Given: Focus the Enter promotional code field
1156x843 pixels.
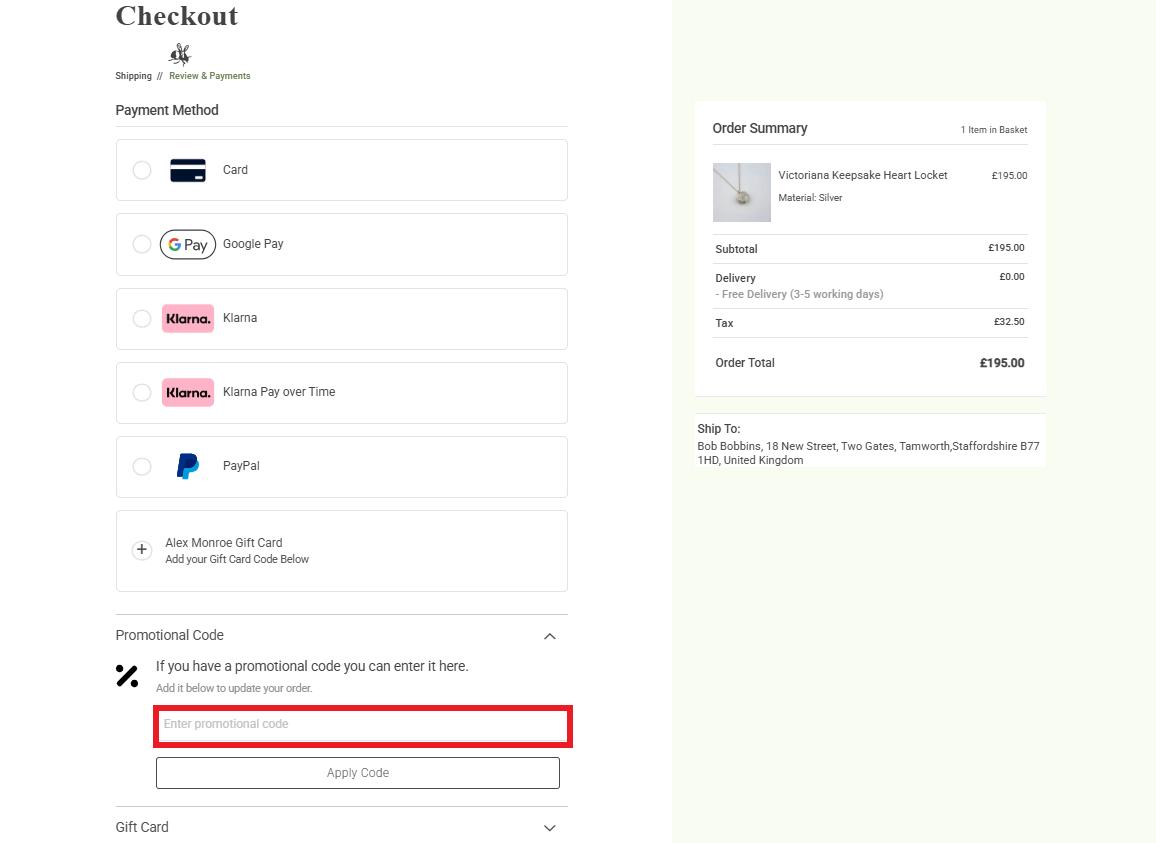Looking at the screenshot, I should 362,725.
